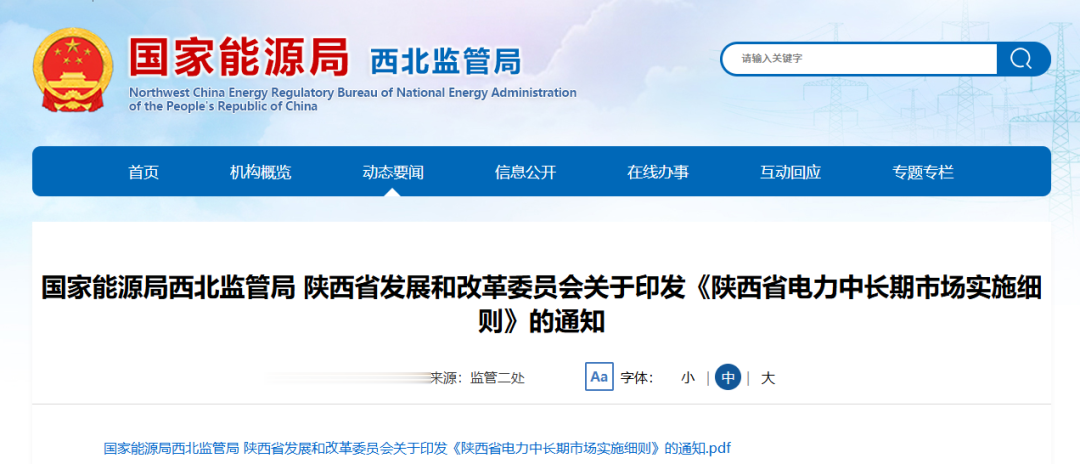The image size is (1080, 464).
Task: Open the 信息公开 menu item
Action: [x=525, y=172]
